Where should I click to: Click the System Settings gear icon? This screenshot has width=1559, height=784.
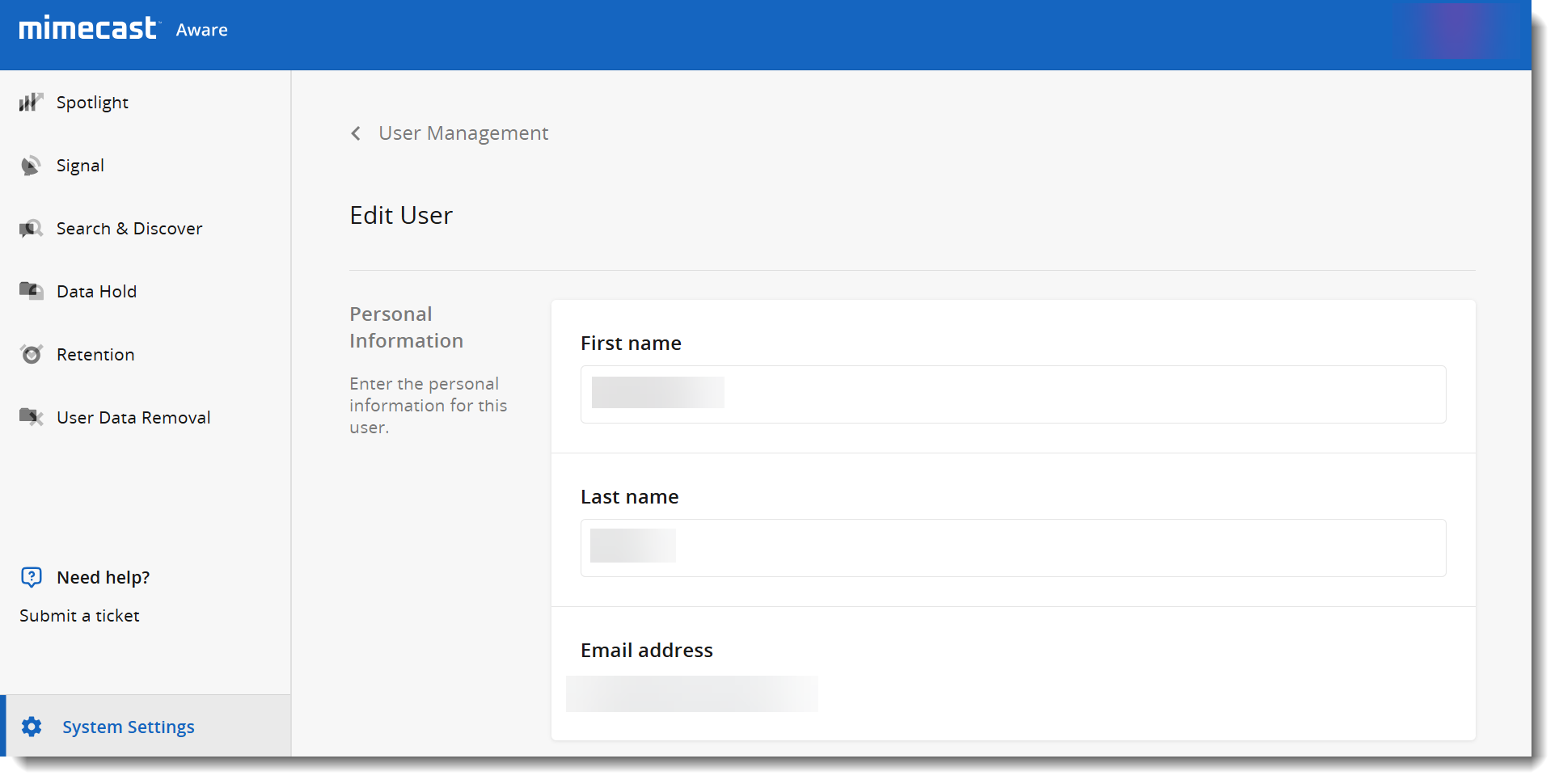(x=32, y=727)
